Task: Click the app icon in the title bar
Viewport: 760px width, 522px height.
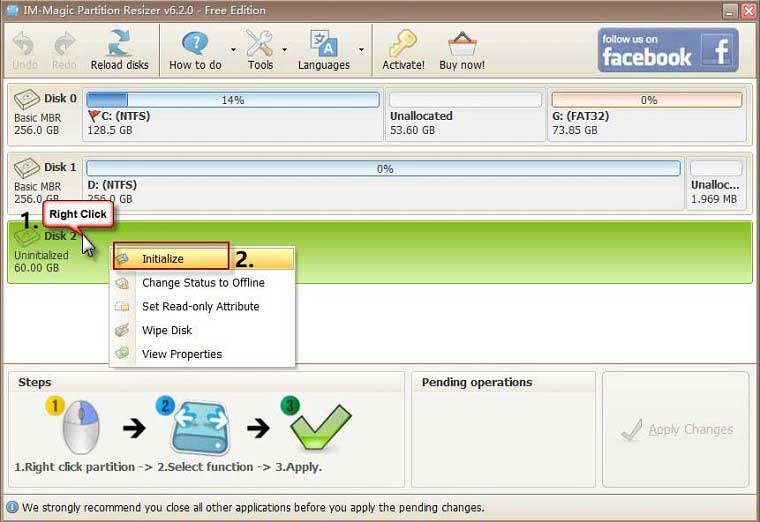Action: (12, 10)
